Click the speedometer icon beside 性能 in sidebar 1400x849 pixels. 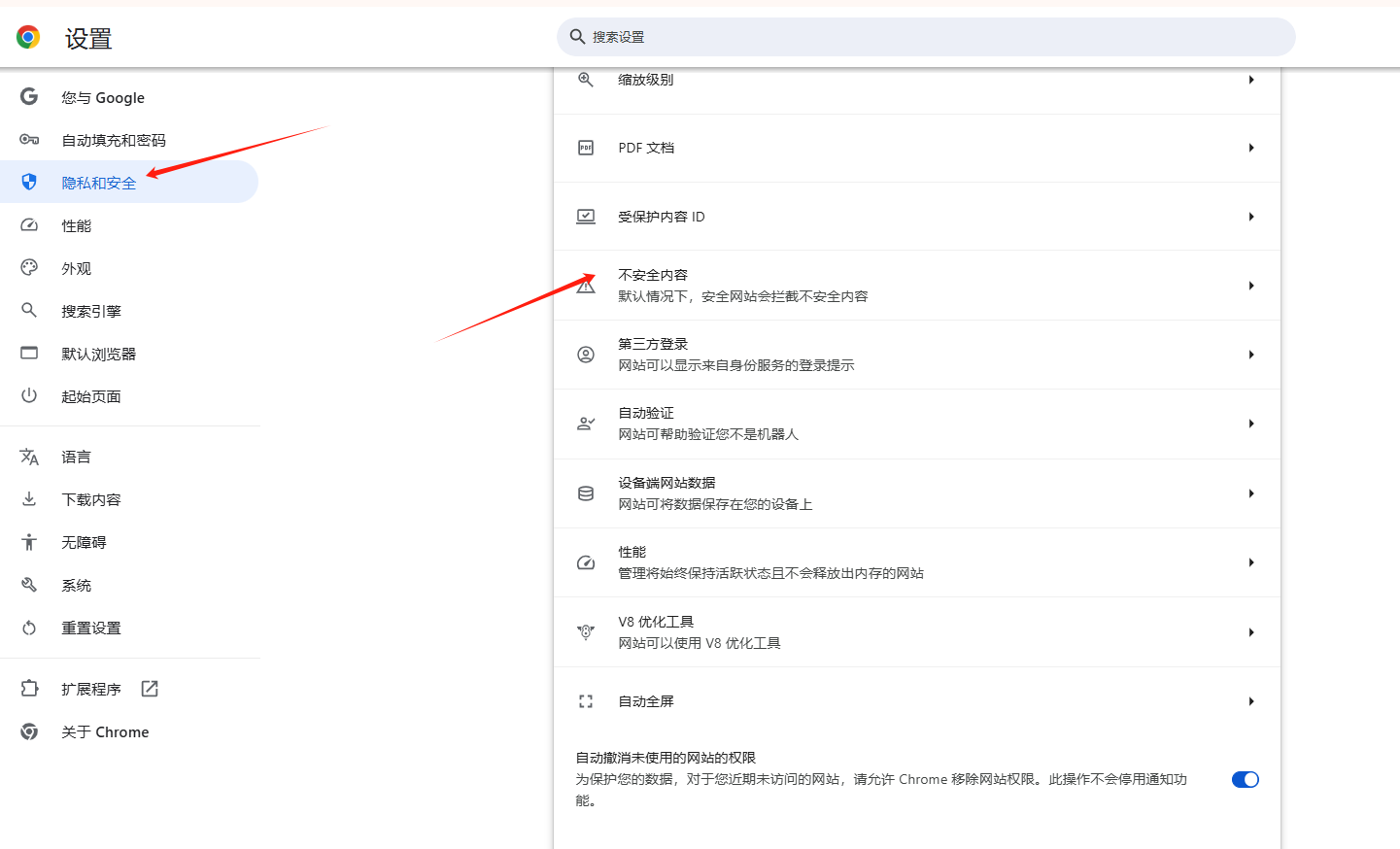[x=29, y=225]
